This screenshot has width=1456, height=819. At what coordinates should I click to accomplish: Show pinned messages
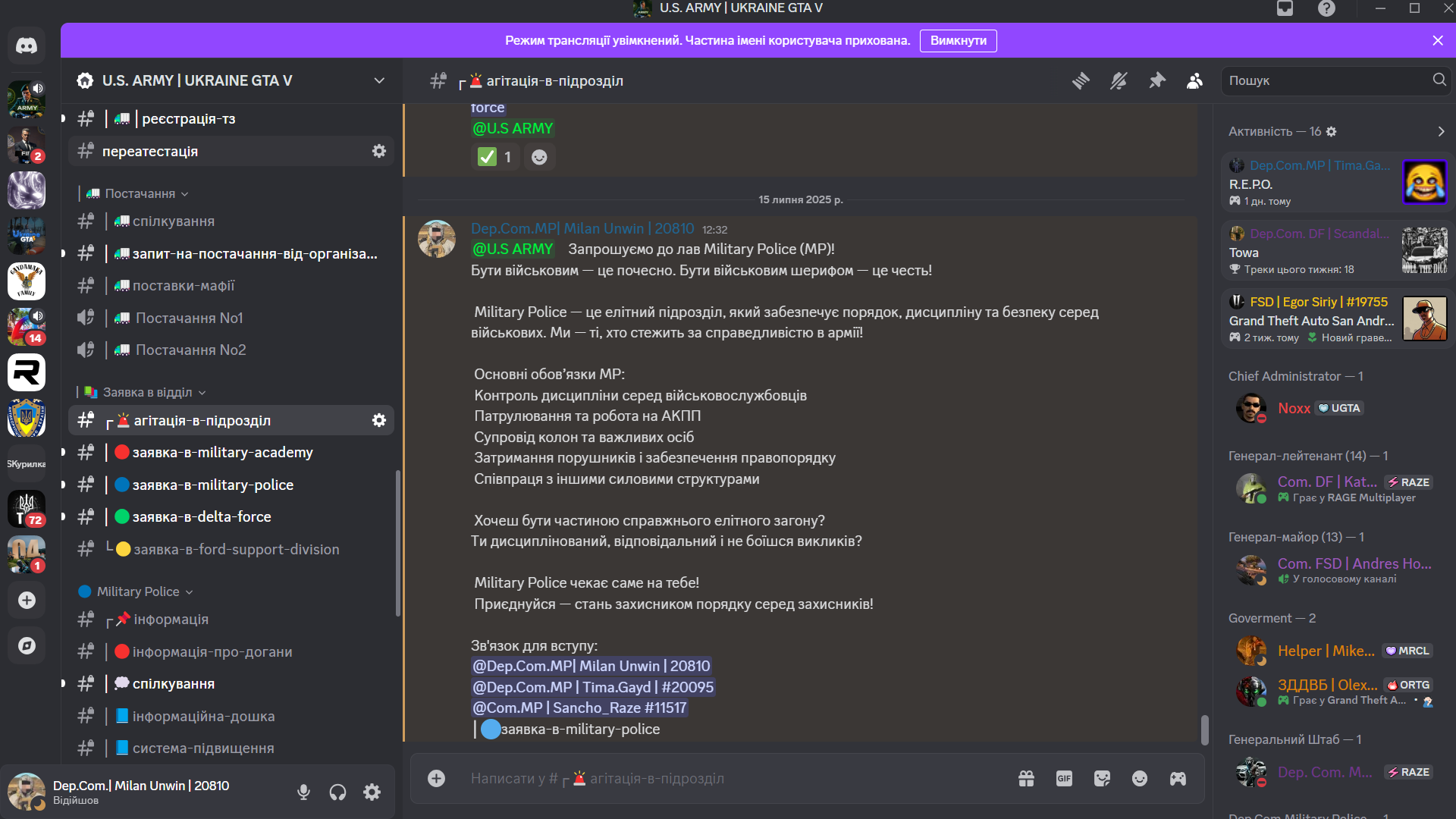pyautogui.click(x=1156, y=80)
